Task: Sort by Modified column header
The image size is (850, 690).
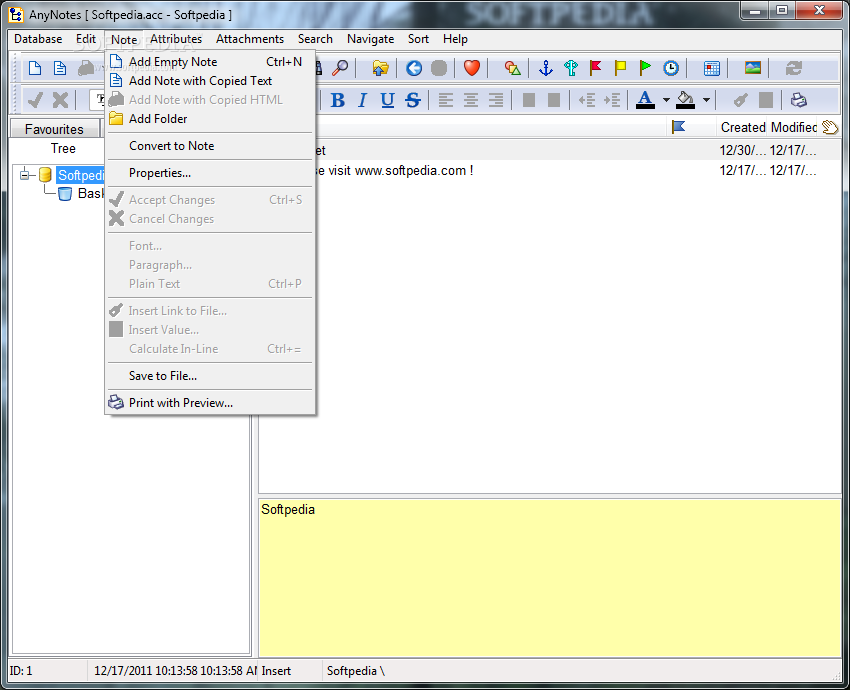Action: (x=794, y=127)
